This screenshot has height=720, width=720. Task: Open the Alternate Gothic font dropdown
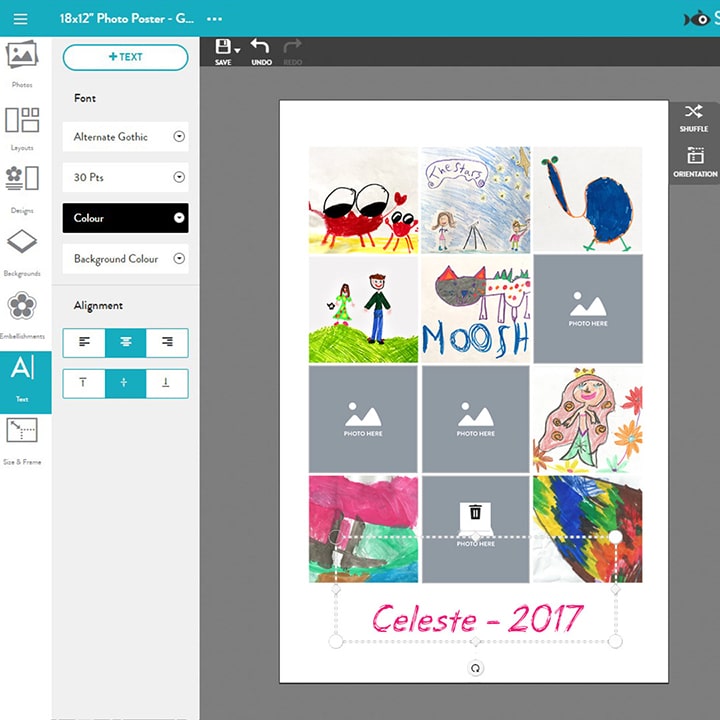[x=125, y=136]
